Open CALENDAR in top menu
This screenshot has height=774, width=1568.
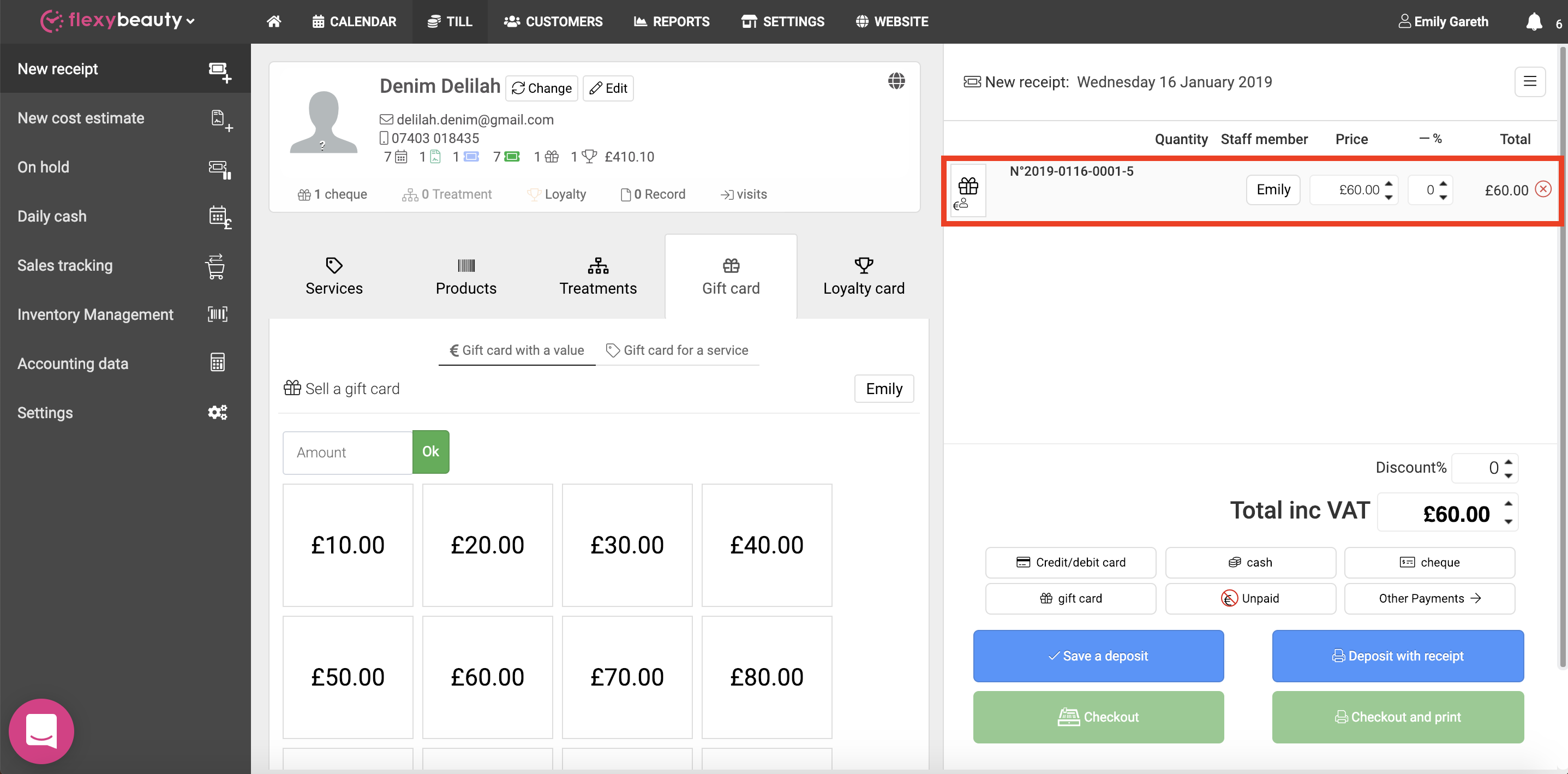354,22
